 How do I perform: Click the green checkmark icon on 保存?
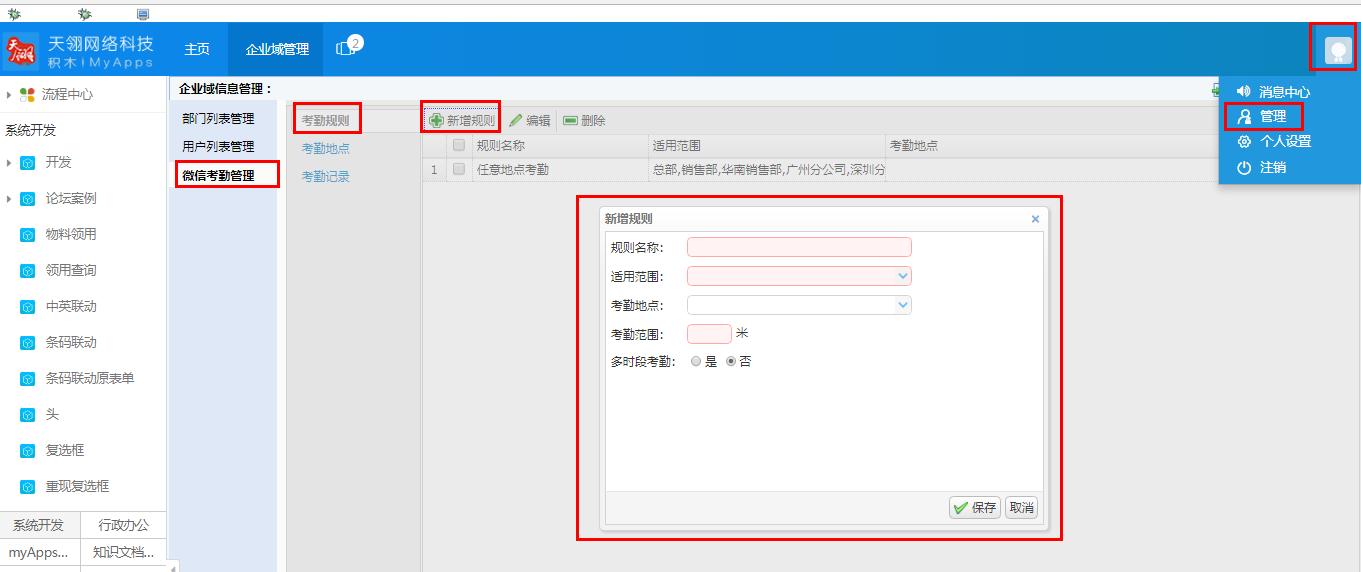960,507
